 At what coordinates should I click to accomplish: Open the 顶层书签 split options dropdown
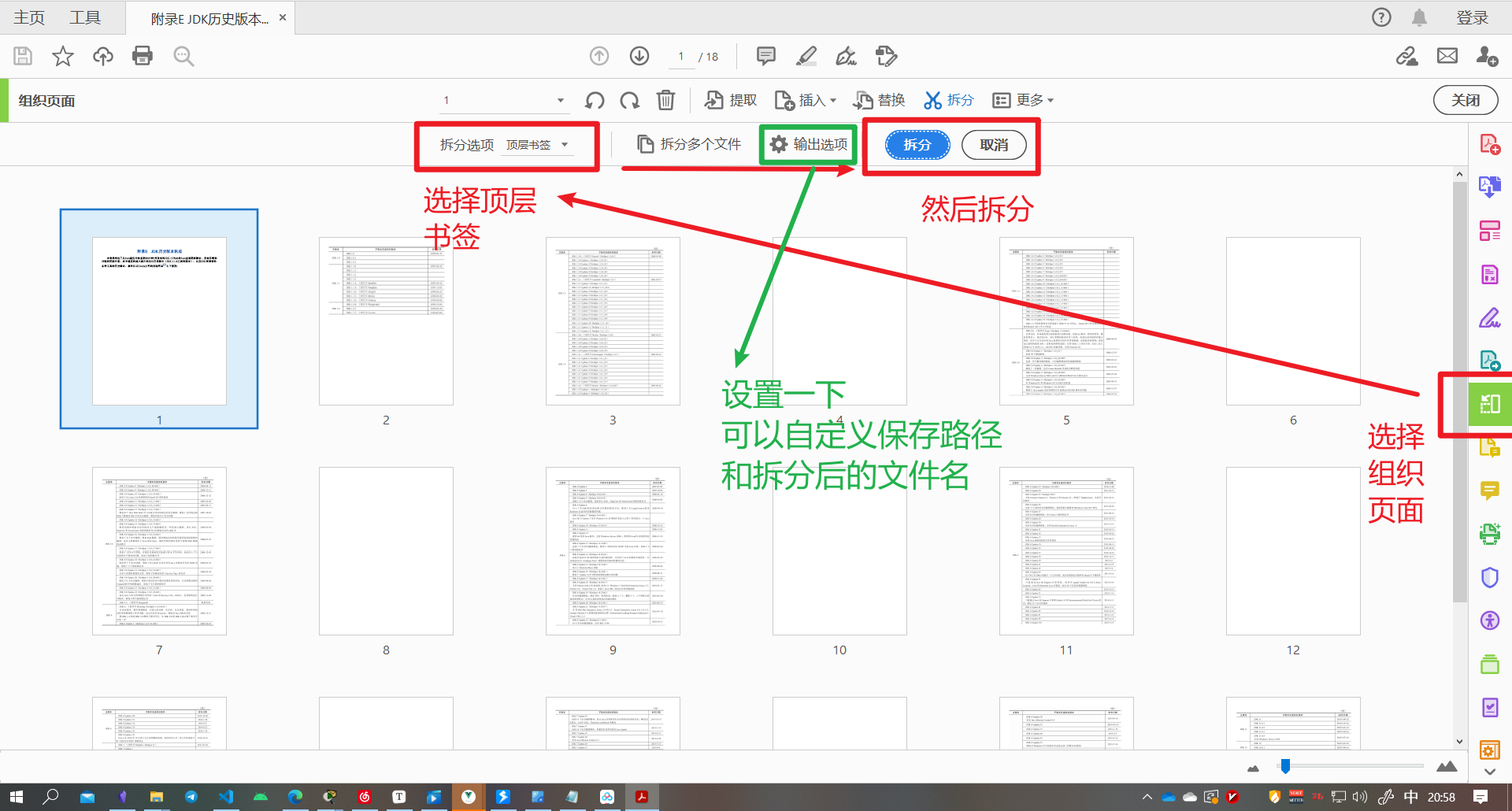[537, 145]
